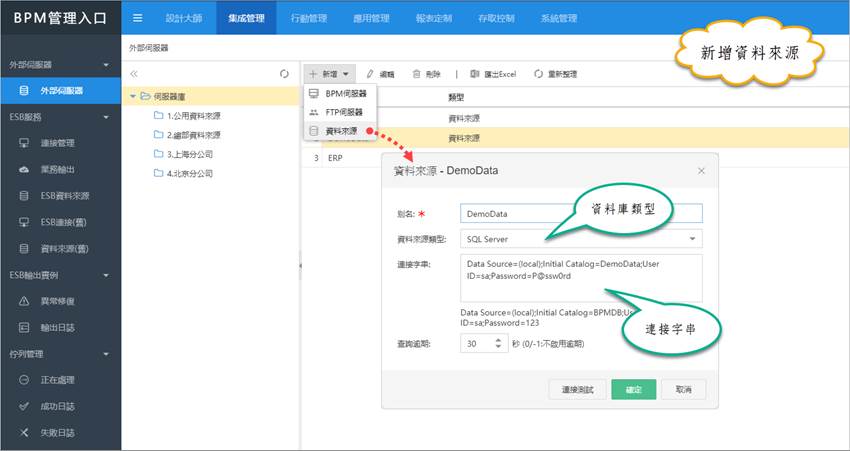Open the 外部伺服器 sidebar item with database icon
Viewport: 850px width, 451px height.
(x=61, y=91)
